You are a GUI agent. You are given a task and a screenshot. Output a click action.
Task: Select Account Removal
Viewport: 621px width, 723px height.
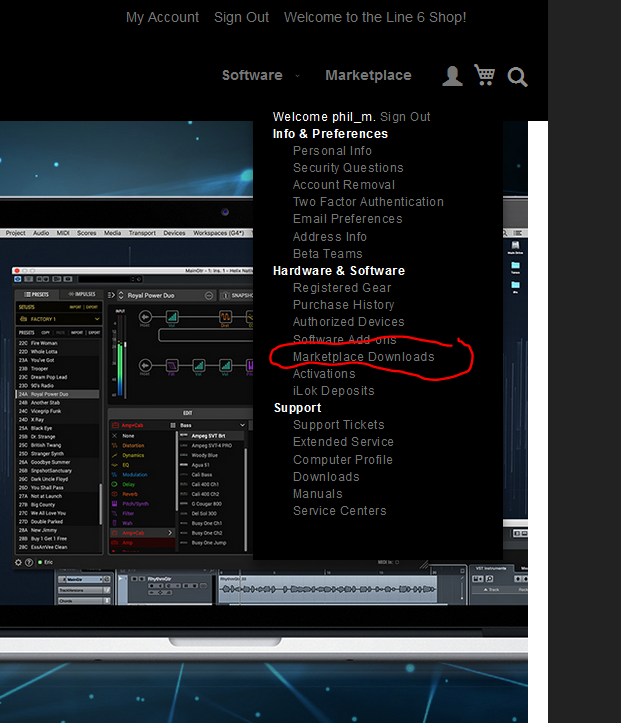[343, 185]
